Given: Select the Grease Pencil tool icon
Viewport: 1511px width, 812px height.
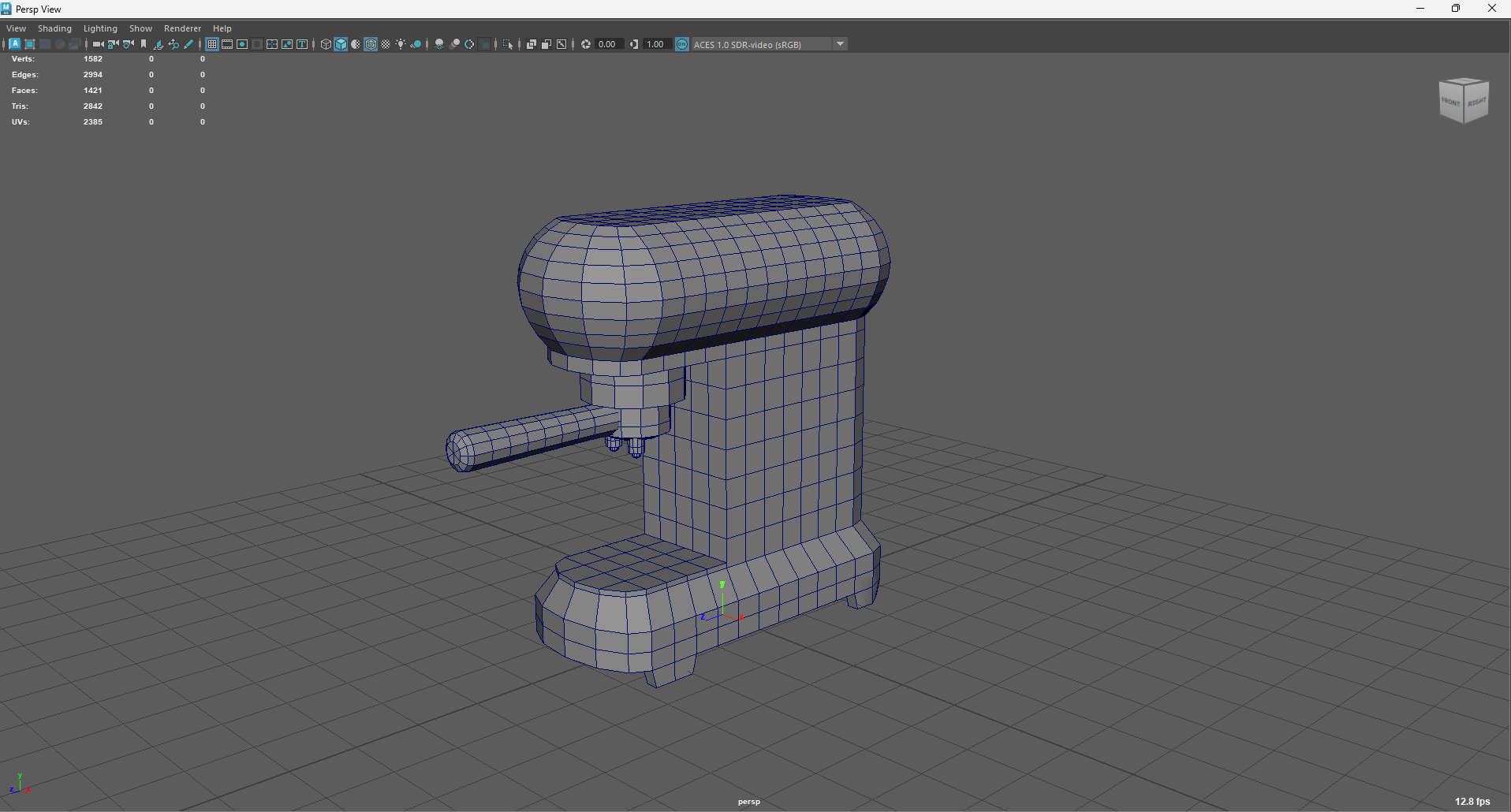Looking at the screenshot, I should pos(188,44).
